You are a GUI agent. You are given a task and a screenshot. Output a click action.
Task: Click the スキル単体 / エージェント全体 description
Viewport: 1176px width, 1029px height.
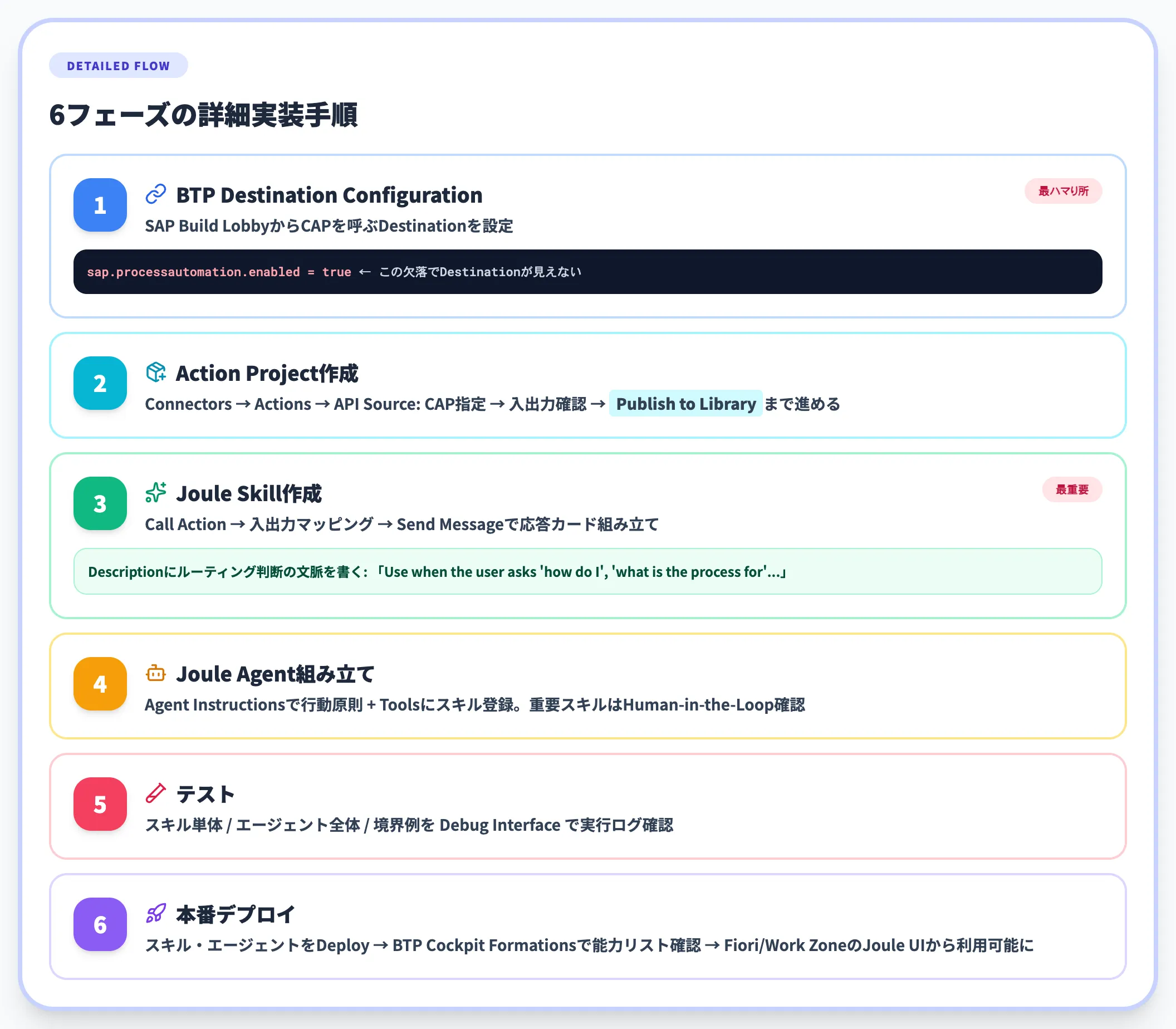(x=409, y=825)
